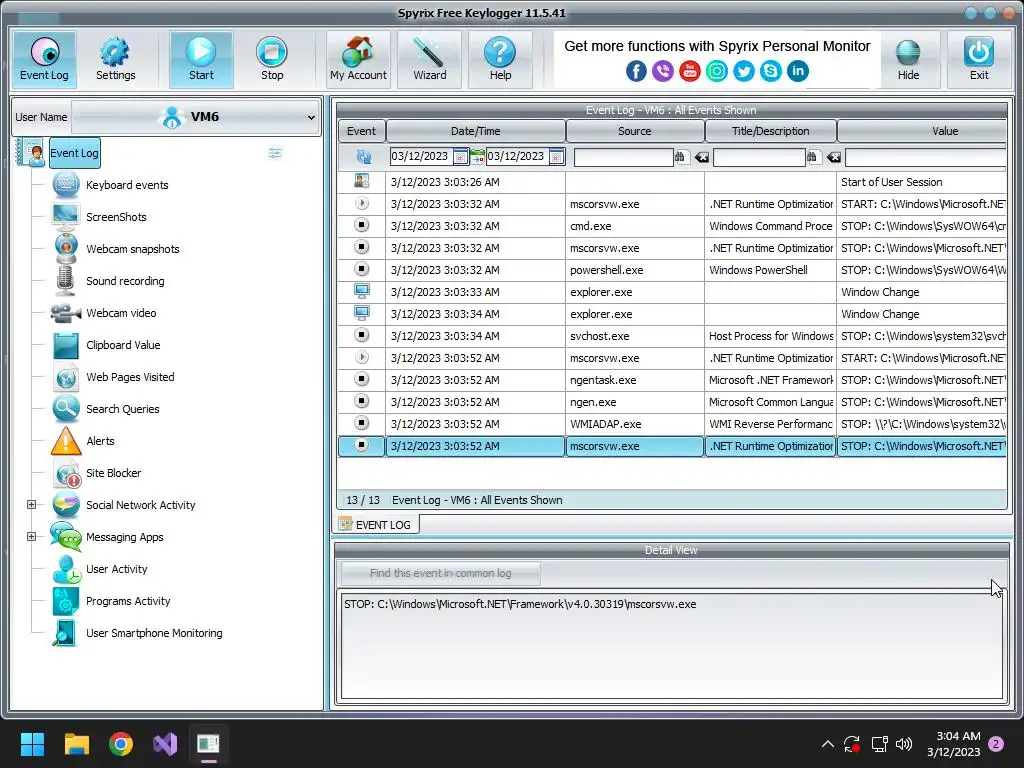Select the Start of User Session row
This screenshot has width=1024, height=768.
pyautogui.click(x=672, y=182)
